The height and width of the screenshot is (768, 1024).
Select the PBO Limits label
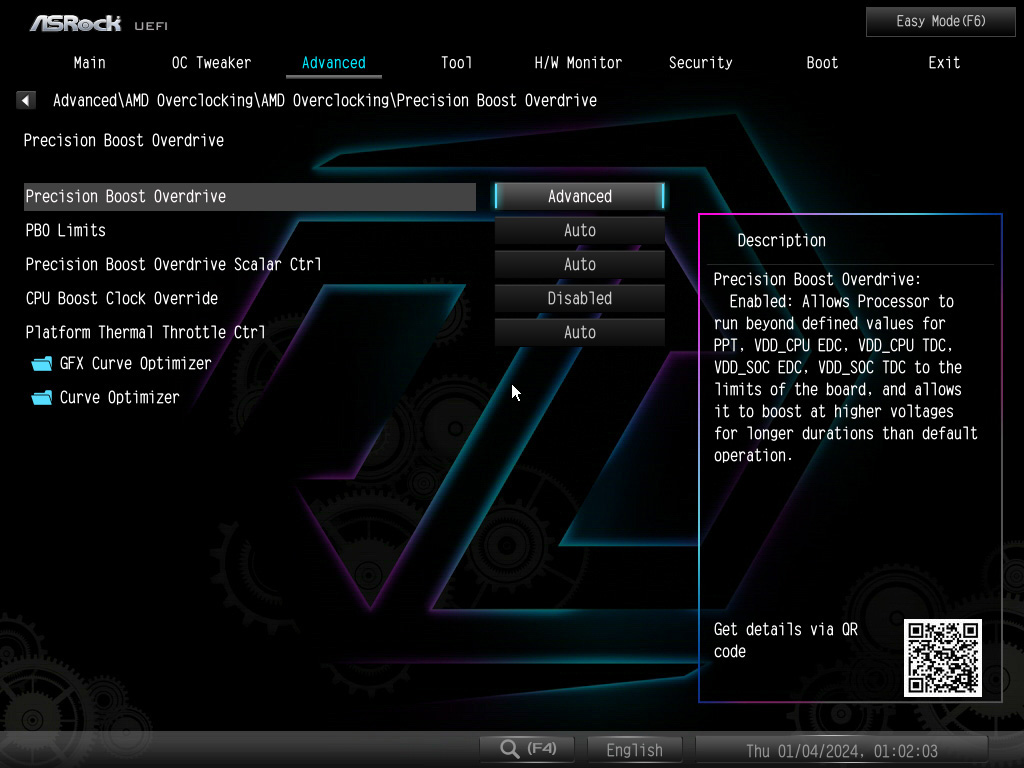coord(65,230)
